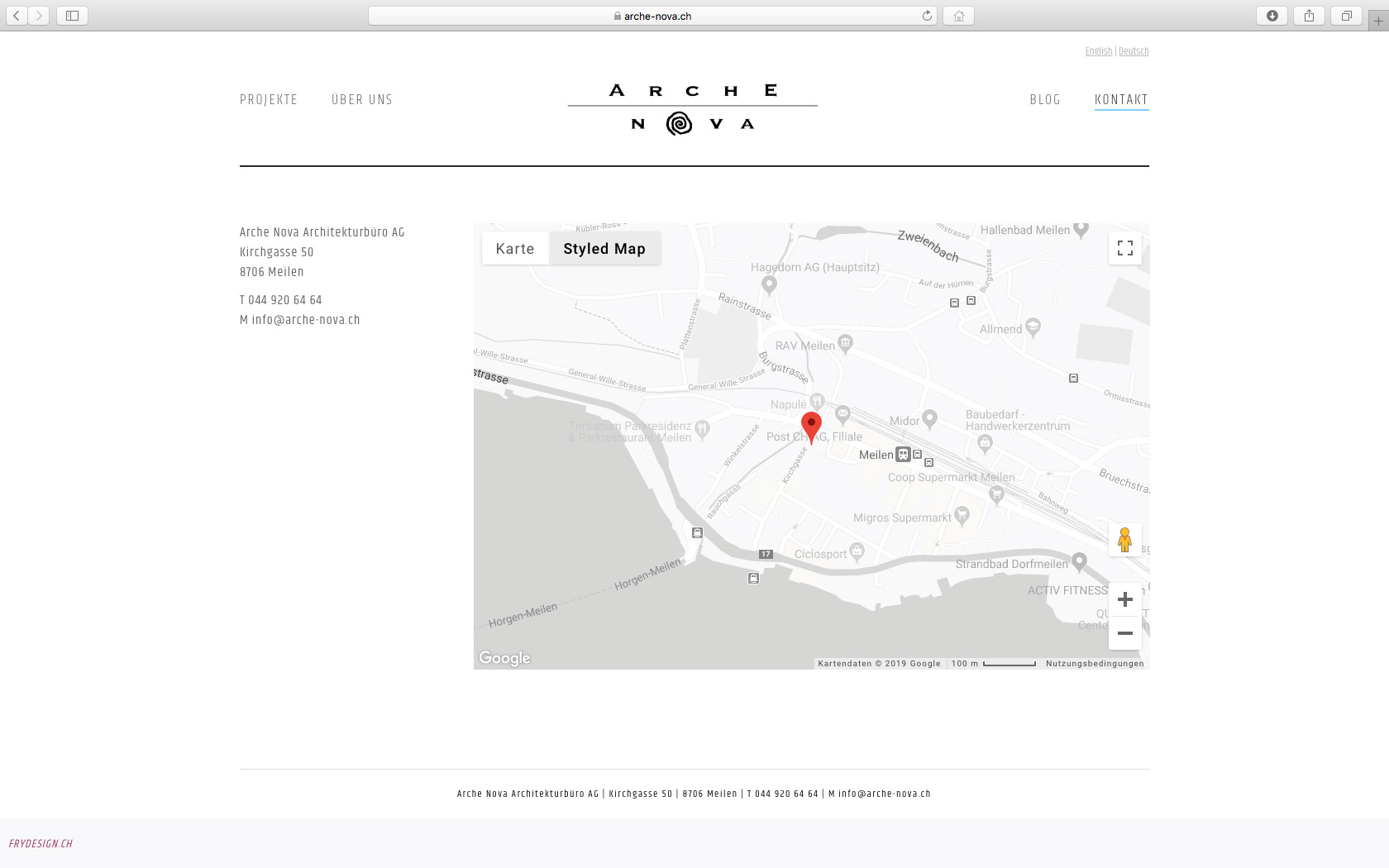Viewport: 1389px width, 868px height.
Task: Click footer email info@arche-nova.ch
Action: click(x=885, y=794)
